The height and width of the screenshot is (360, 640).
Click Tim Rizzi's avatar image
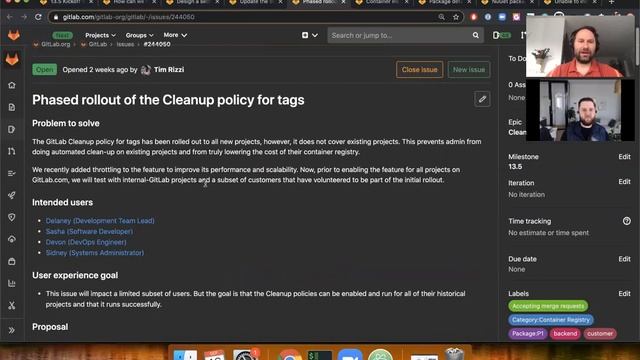click(x=146, y=70)
